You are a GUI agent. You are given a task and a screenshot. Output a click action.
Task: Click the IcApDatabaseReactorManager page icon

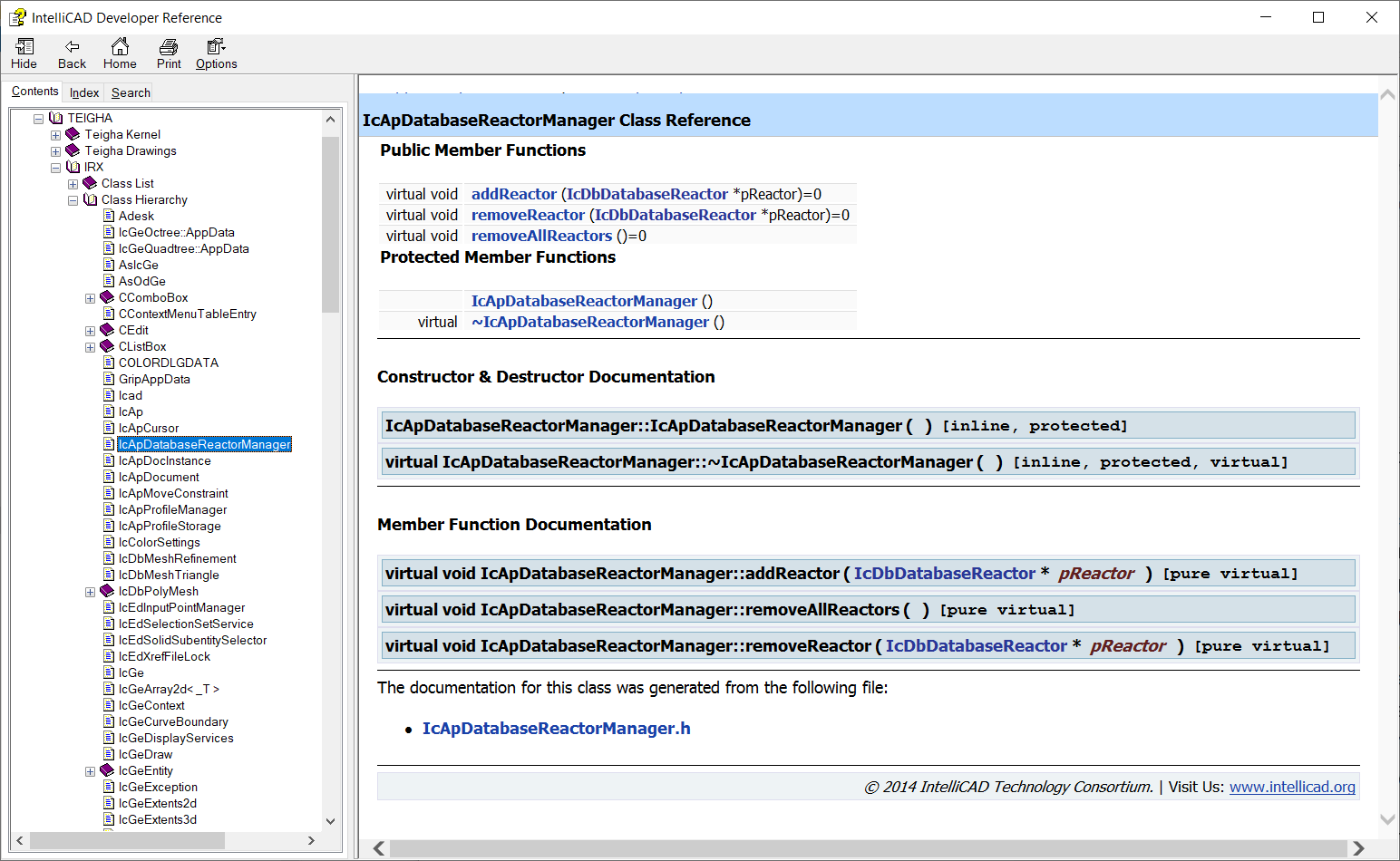[x=109, y=444]
